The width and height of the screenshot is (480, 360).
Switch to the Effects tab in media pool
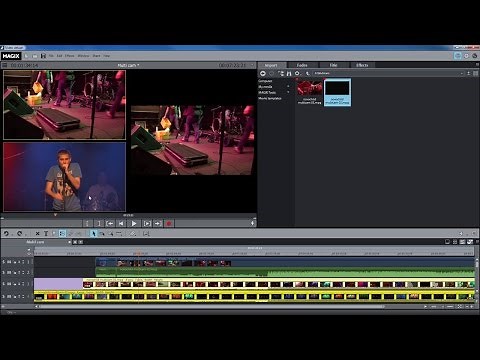[x=362, y=65]
